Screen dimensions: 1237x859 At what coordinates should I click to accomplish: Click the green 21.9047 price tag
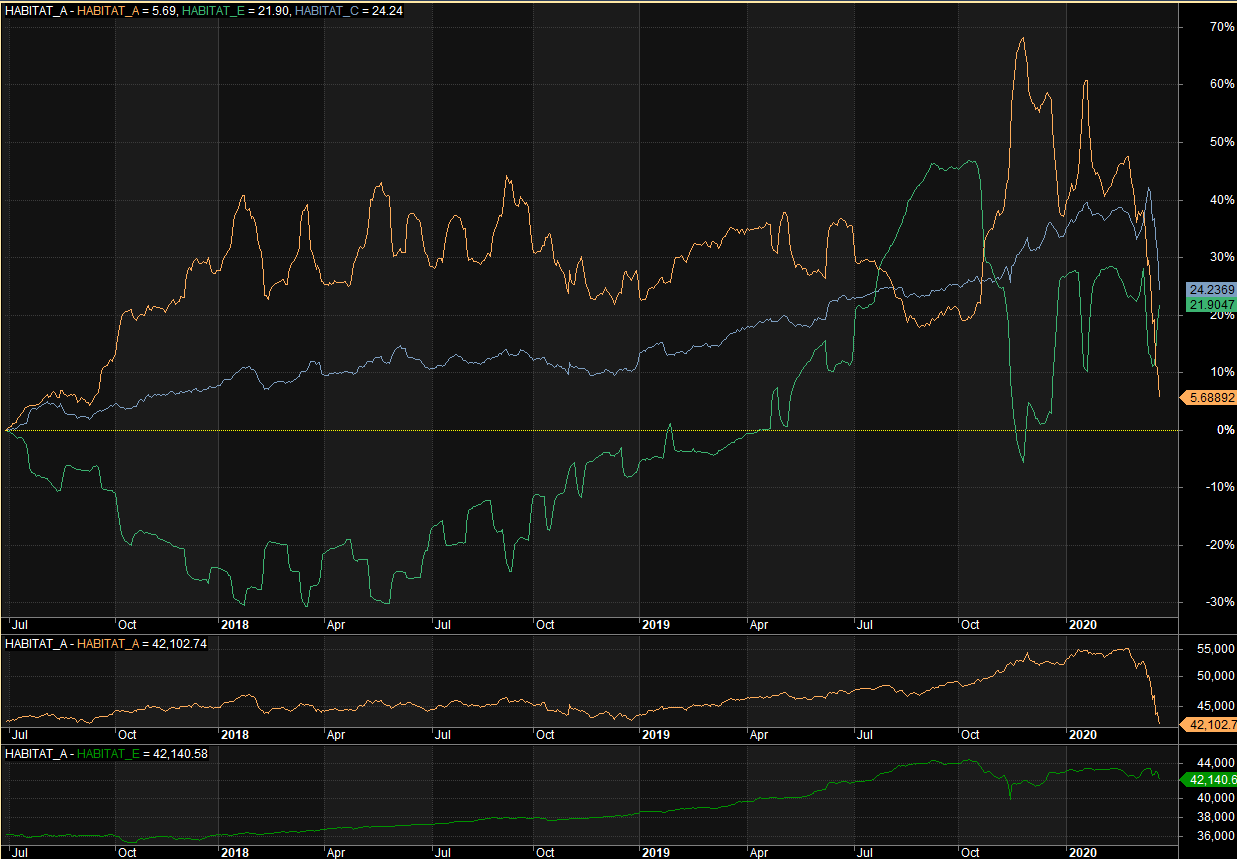point(1212,304)
